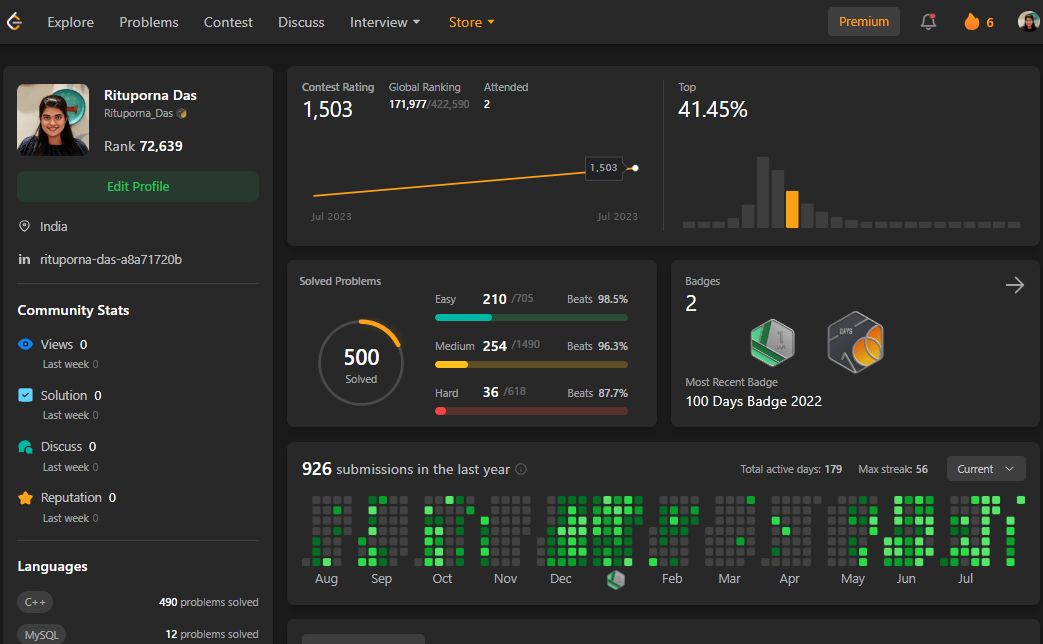Click the Hard solved progress bar

(x=531, y=411)
